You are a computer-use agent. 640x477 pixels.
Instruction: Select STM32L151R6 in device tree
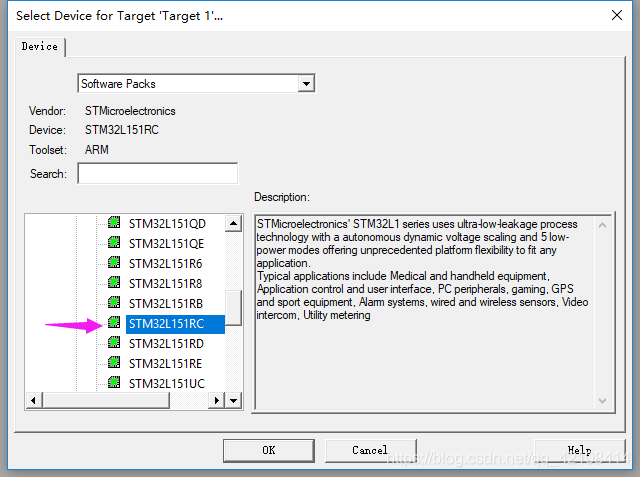(165, 264)
